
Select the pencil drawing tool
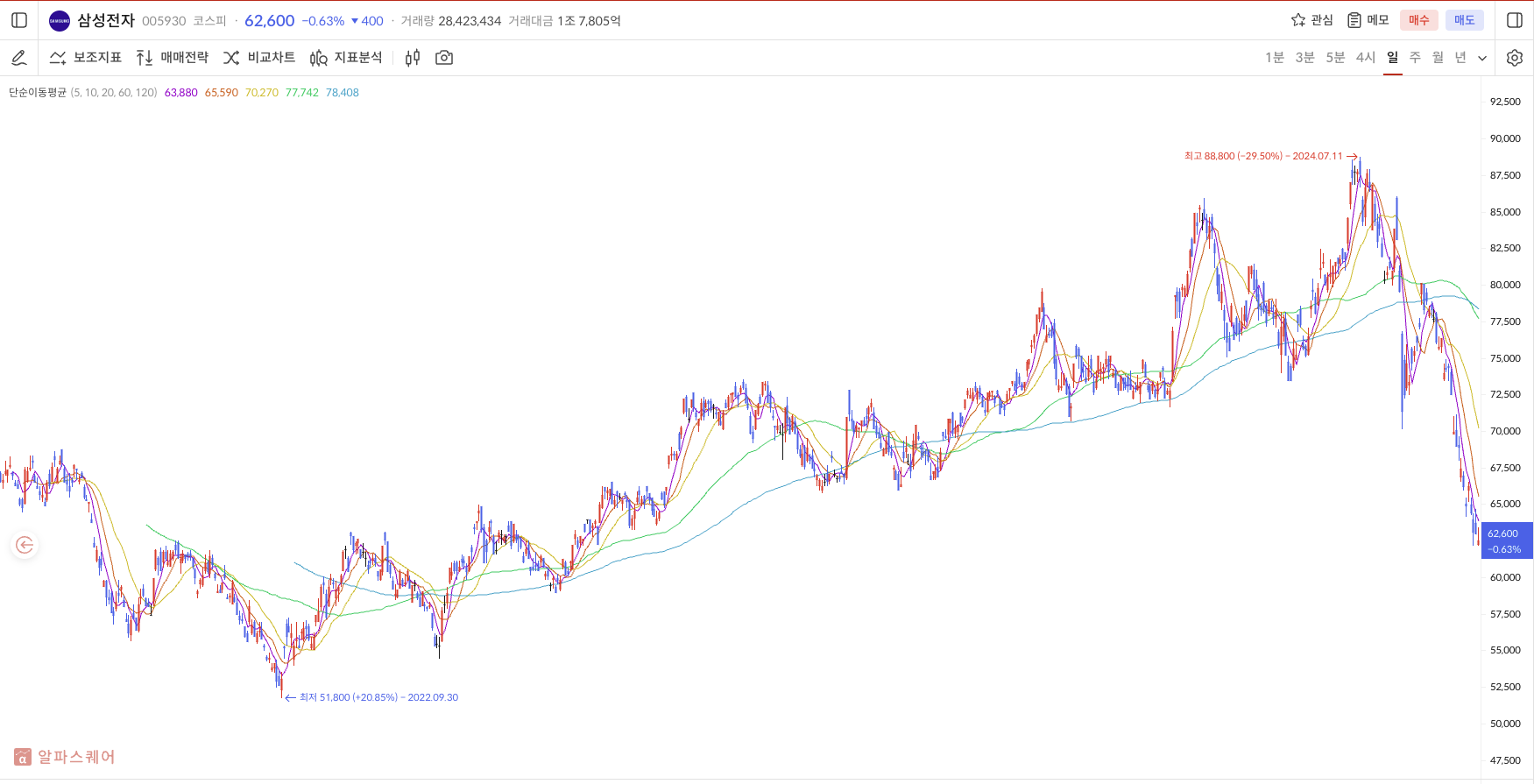pyautogui.click(x=19, y=58)
